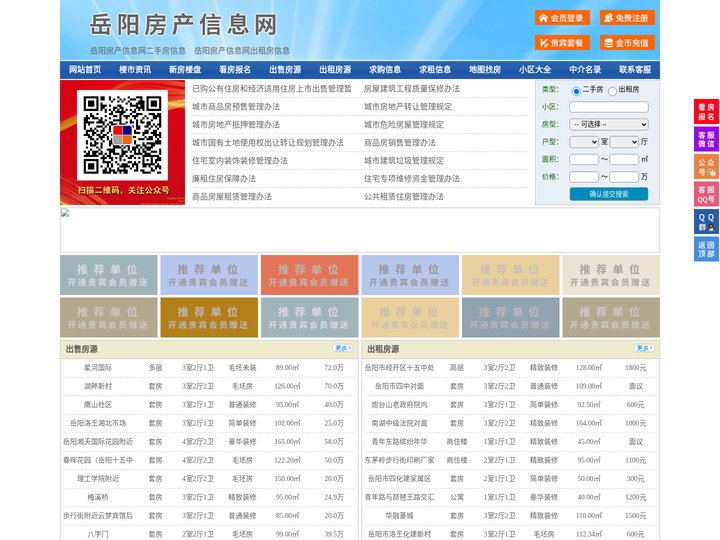Viewport: 720px width, 540px height.
Task: Open 出租房源 navigation item
Action: (335, 70)
